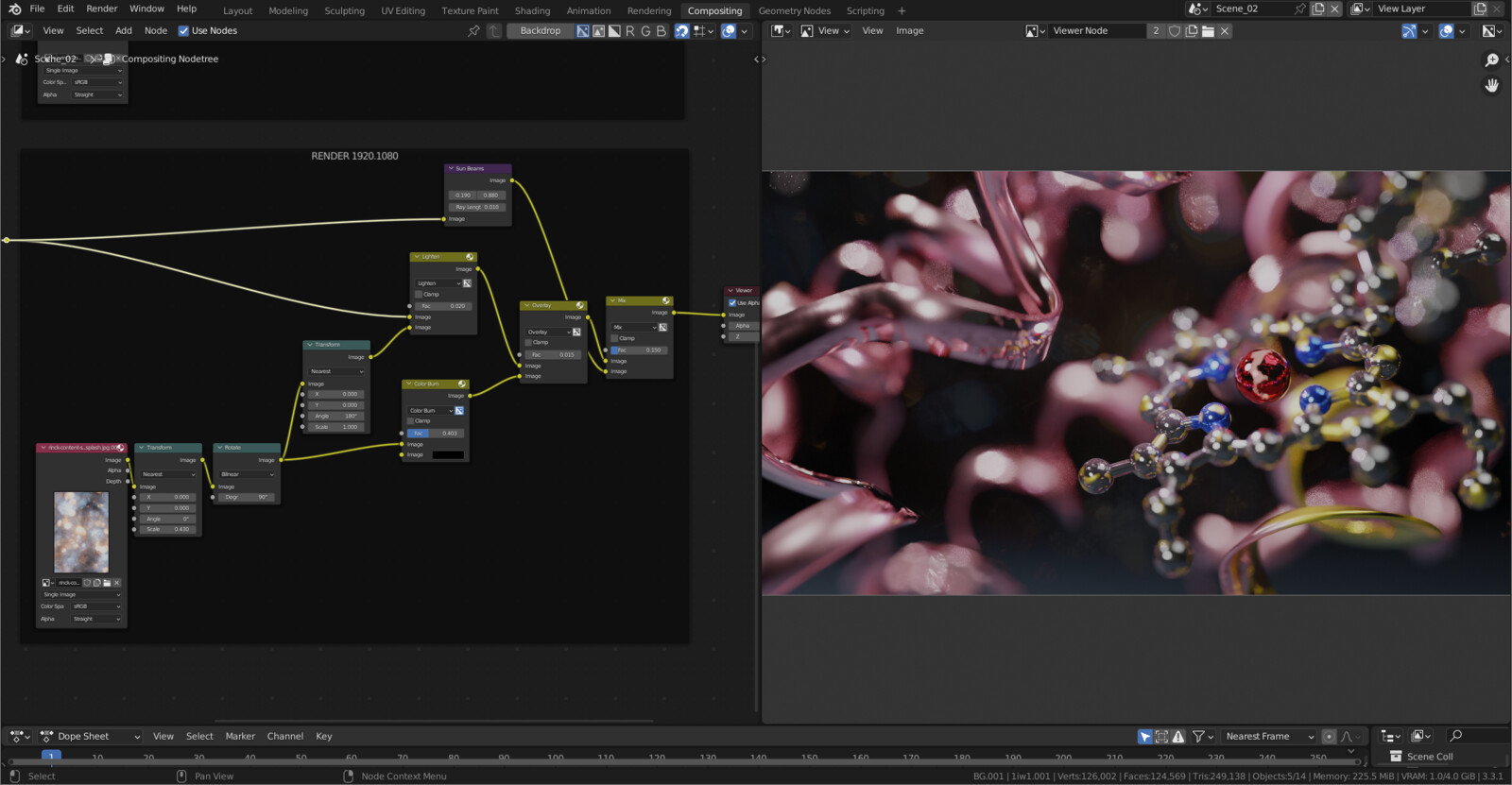The image size is (1512, 785).
Task: Open node editor type dropdown
Action: pos(21,31)
